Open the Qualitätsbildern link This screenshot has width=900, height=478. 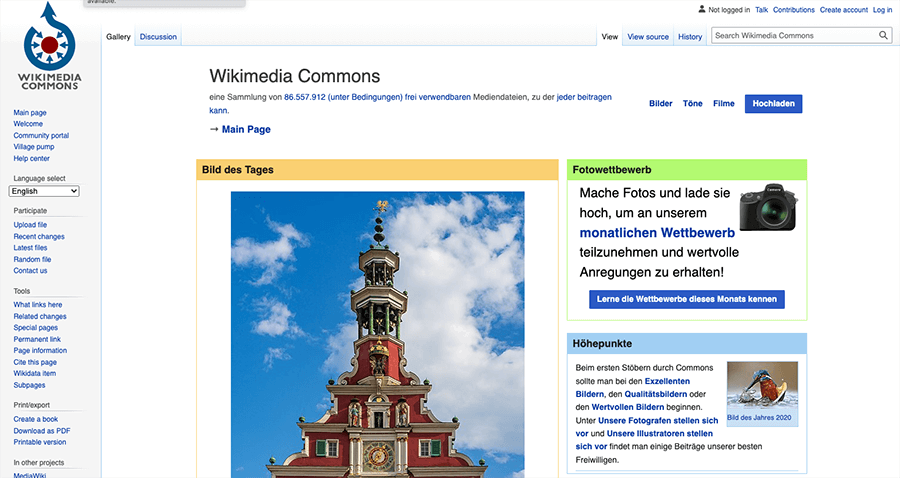[655, 394]
